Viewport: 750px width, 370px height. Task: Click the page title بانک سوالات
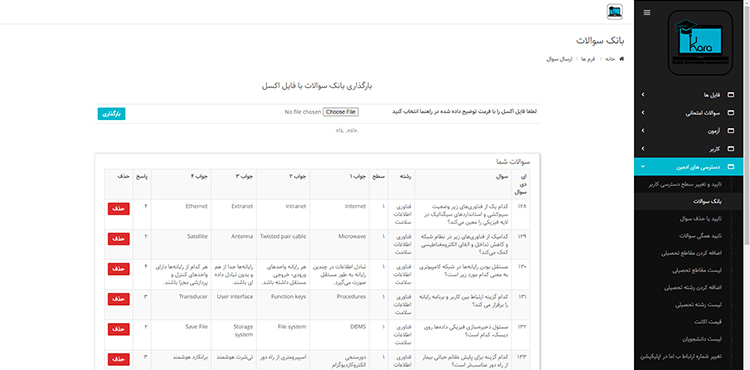(x=599, y=40)
